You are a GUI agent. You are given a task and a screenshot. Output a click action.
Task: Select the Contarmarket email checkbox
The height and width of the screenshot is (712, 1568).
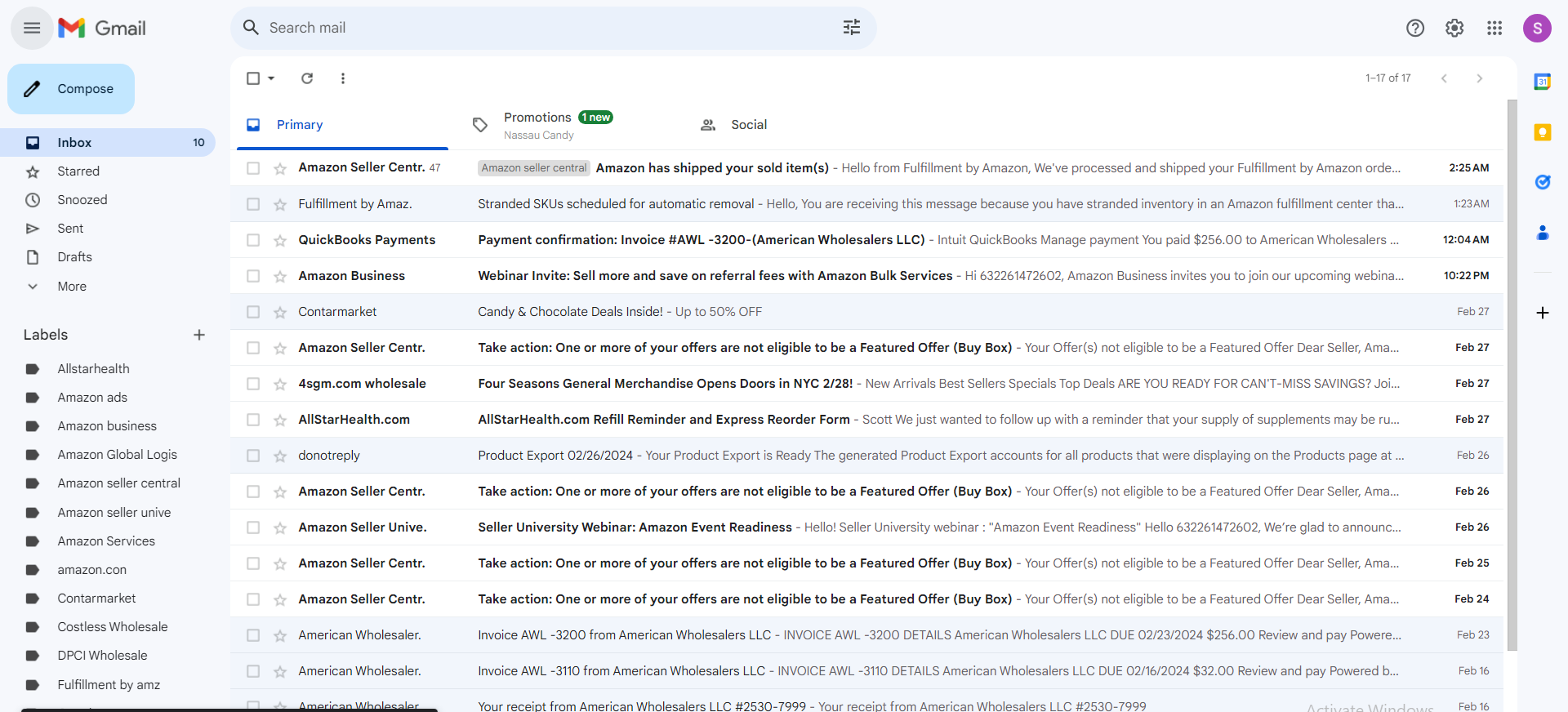point(253,312)
